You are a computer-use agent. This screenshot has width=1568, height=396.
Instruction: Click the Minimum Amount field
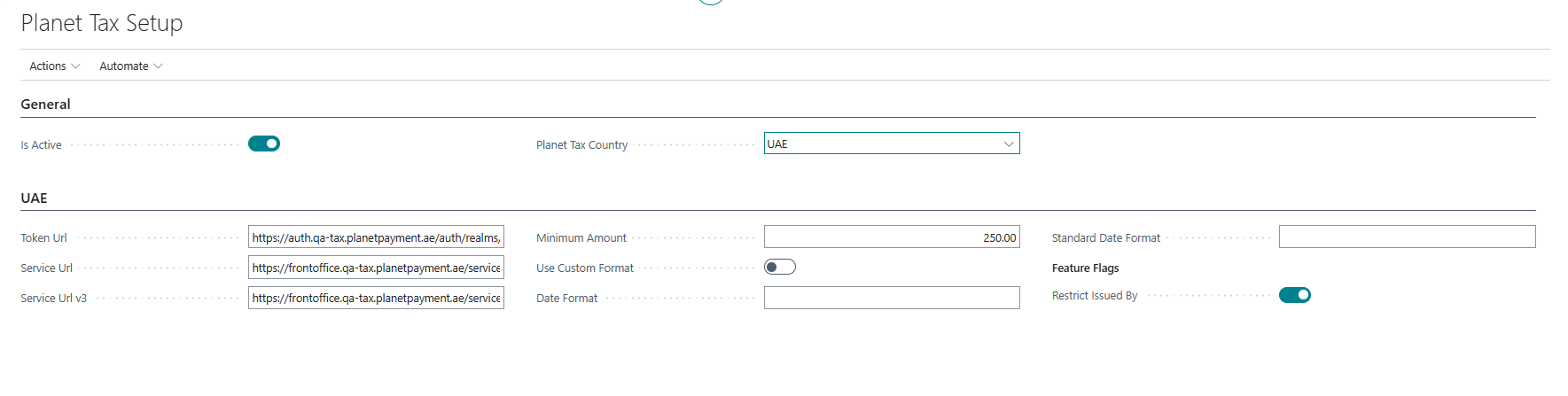[891, 237]
